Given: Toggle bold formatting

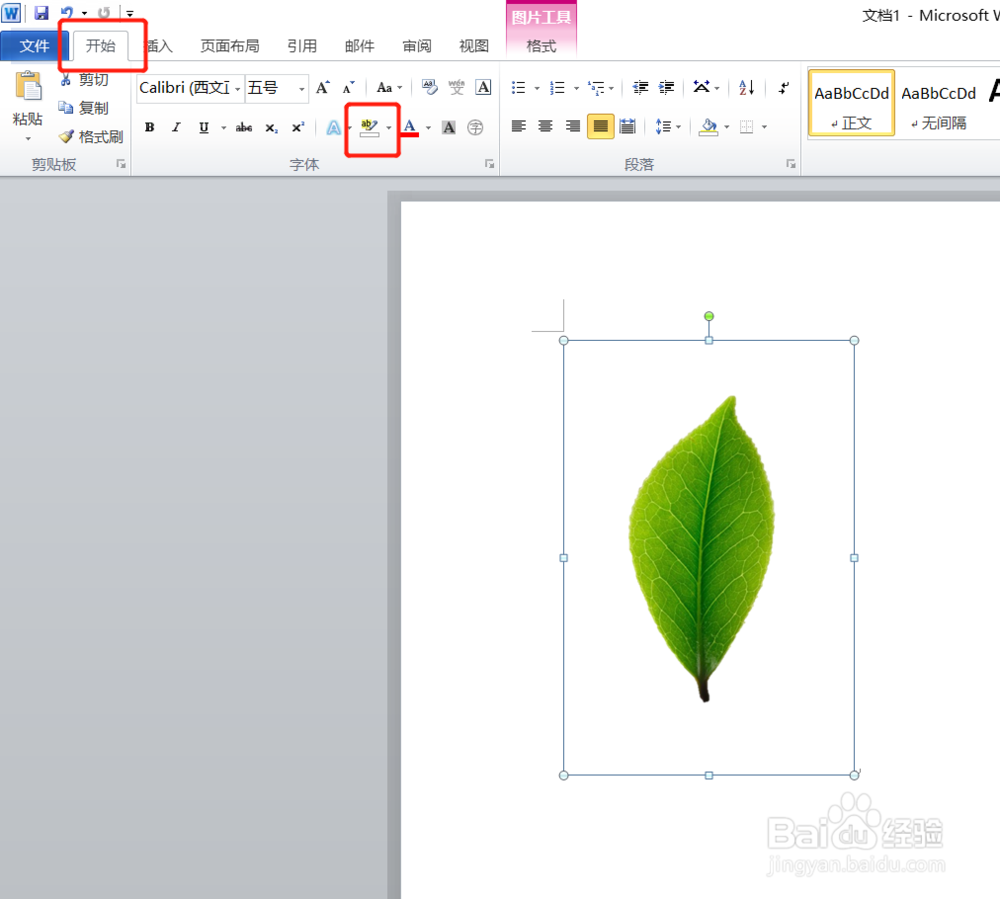Looking at the screenshot, I should coord(149,127).
